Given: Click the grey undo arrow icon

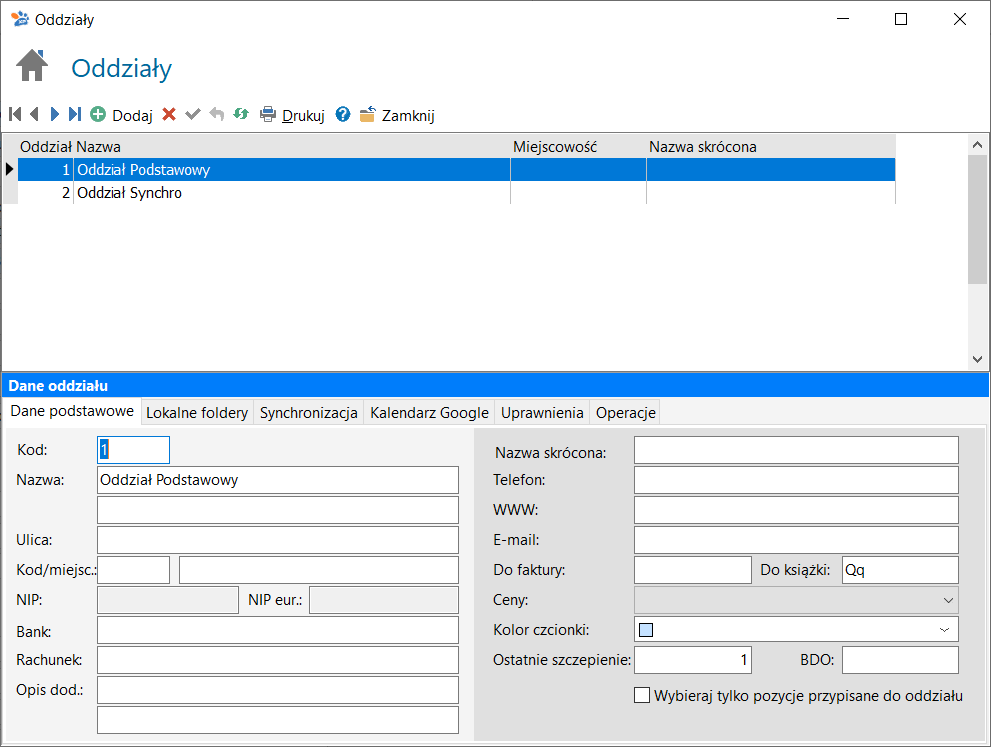Looking at the screenshot, I should tap(217, 114).
